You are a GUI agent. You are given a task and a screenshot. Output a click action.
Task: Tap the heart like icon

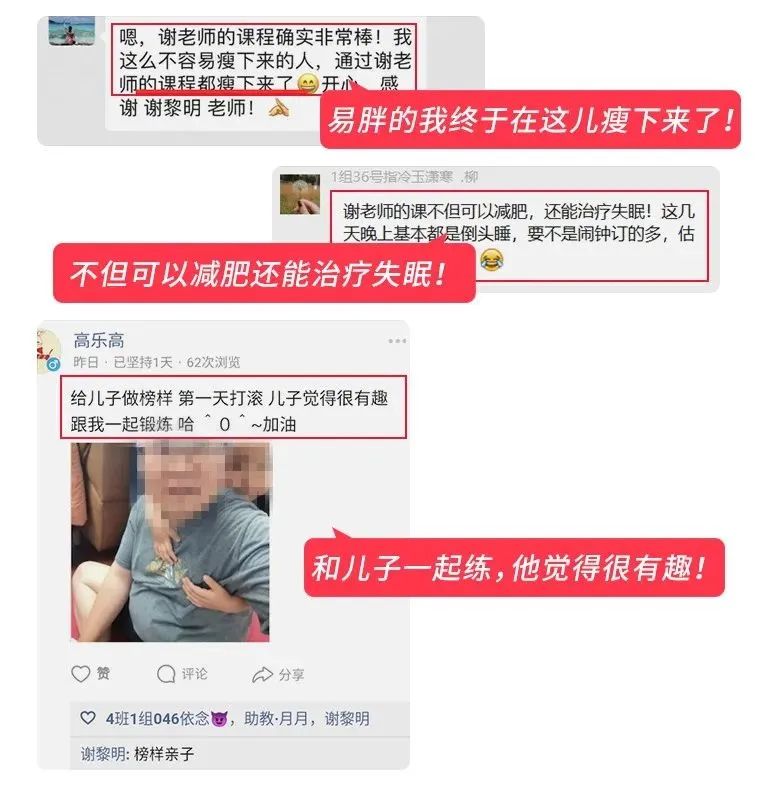[80, 674]
